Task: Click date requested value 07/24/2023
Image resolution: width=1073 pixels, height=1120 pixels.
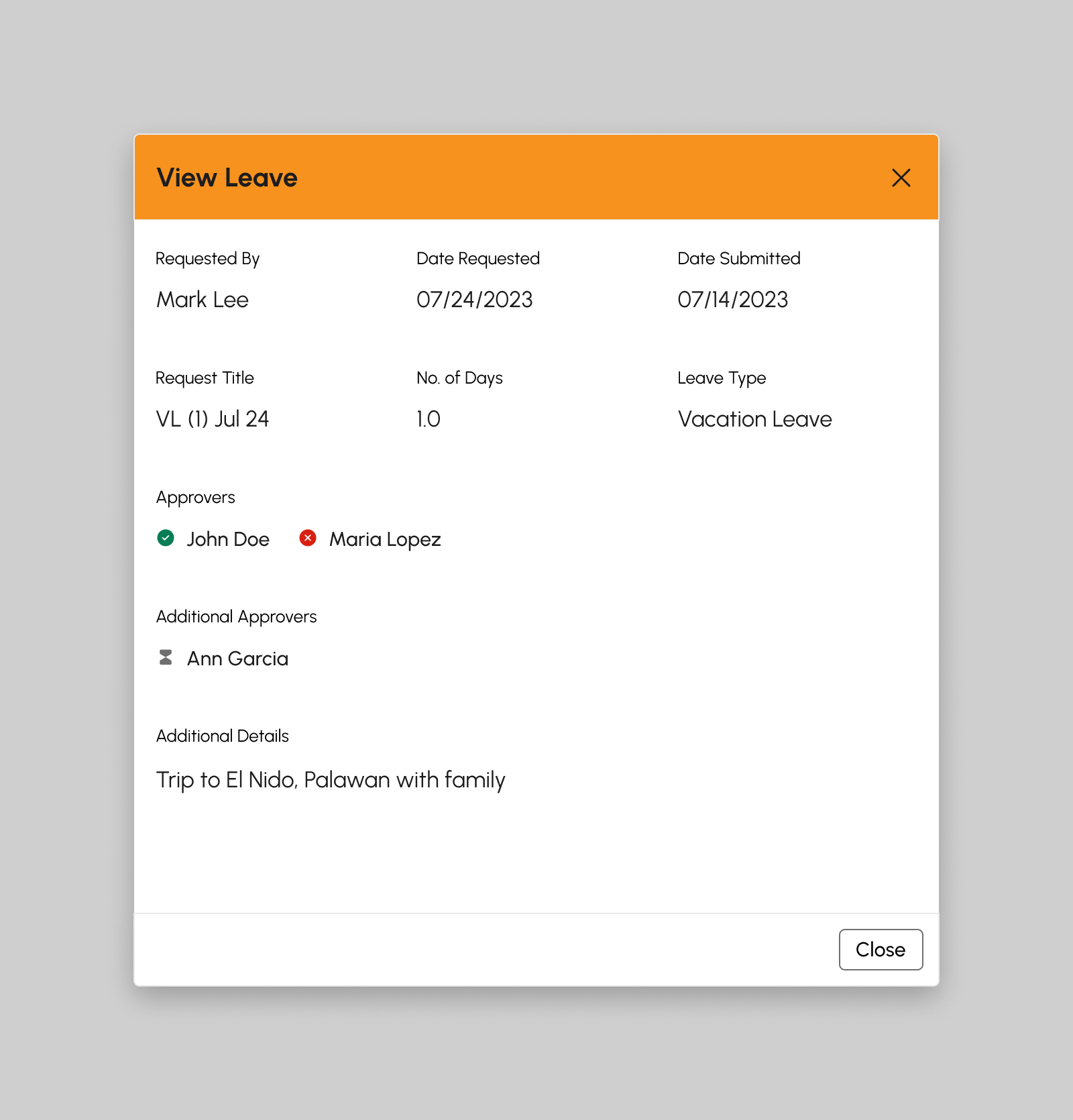Action: 475,299
